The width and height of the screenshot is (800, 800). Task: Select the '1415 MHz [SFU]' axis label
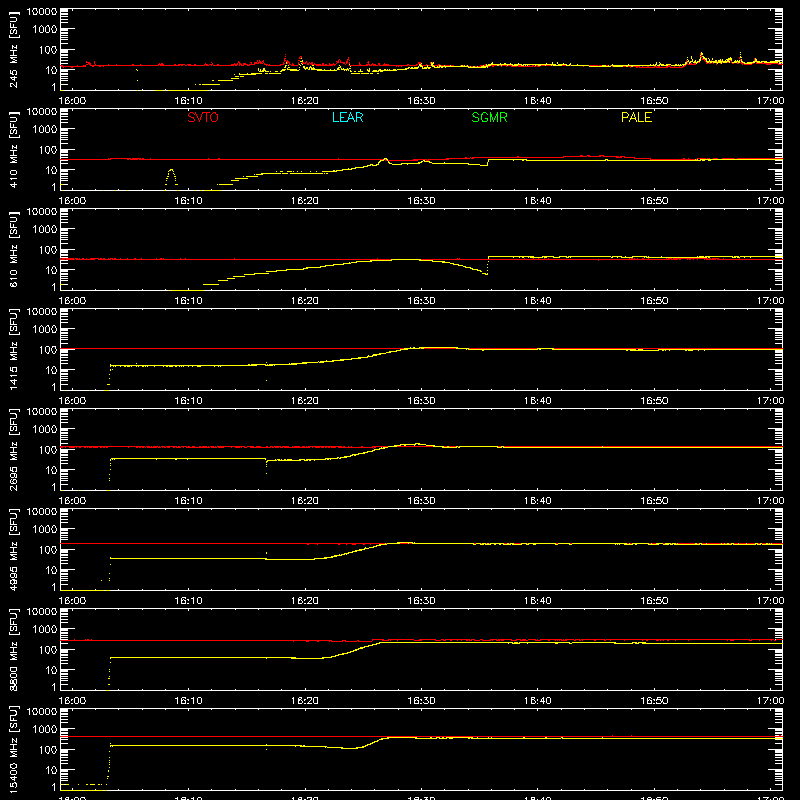(14, 349)
